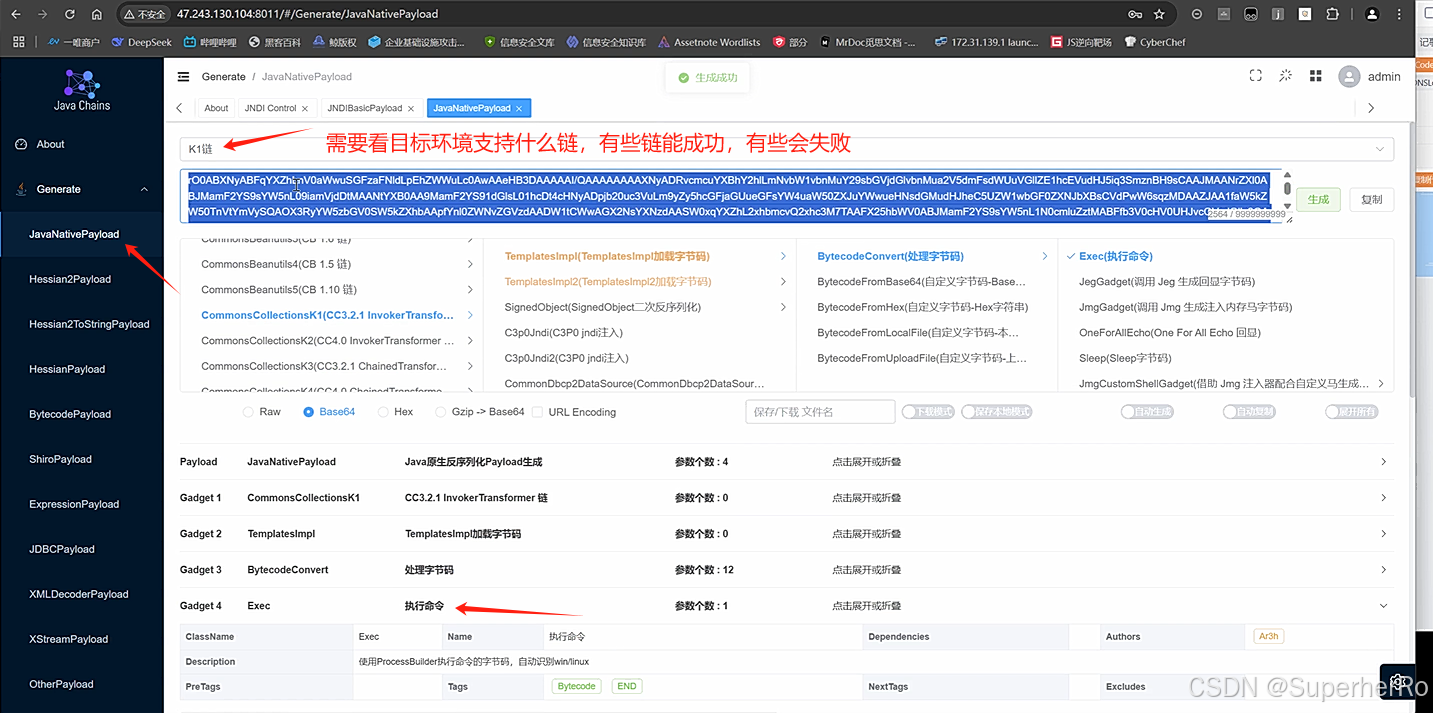Select the Hex output format radio button
This screenshot has height=713, width=1433.
385,411
